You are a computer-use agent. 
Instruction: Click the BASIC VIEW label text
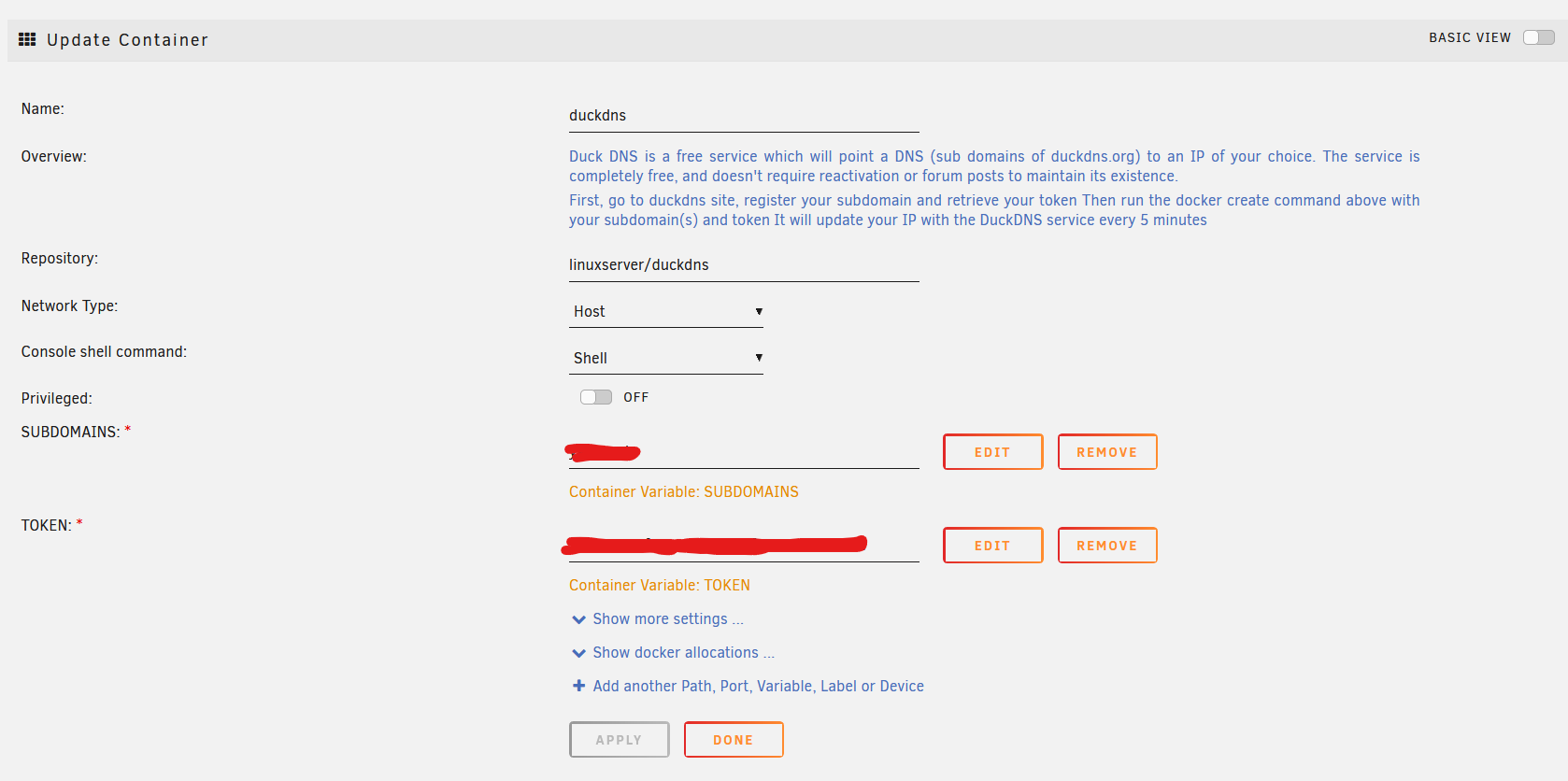pyautogui.click(x=1470, y=37)
